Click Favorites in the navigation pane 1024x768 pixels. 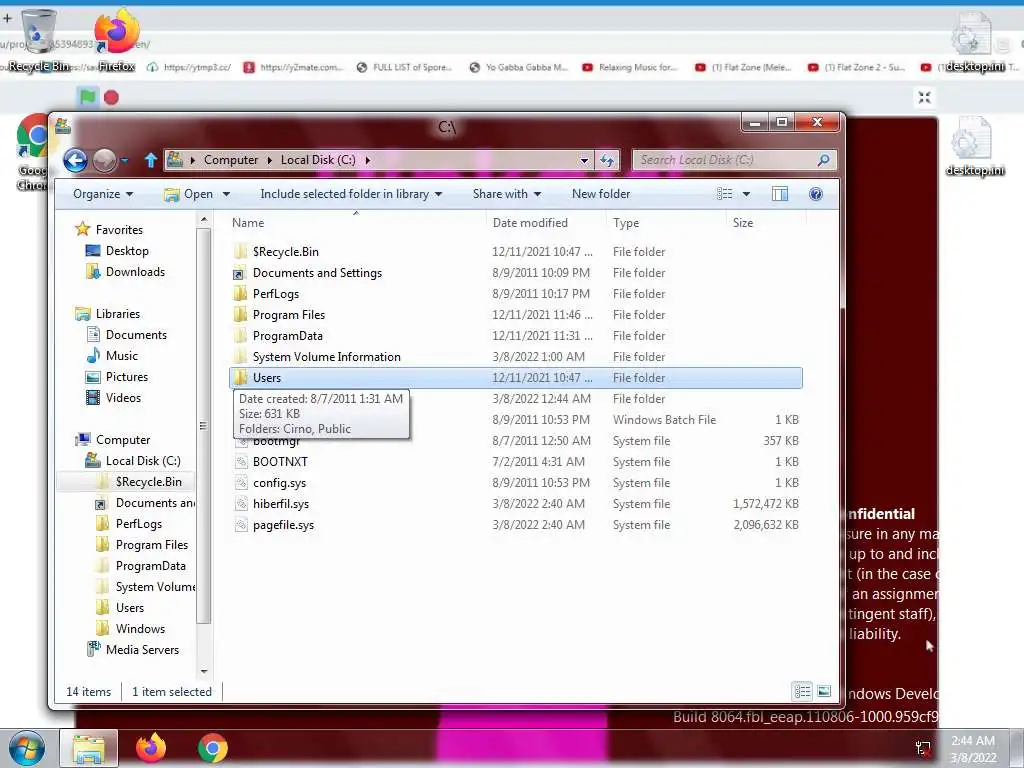119,230
